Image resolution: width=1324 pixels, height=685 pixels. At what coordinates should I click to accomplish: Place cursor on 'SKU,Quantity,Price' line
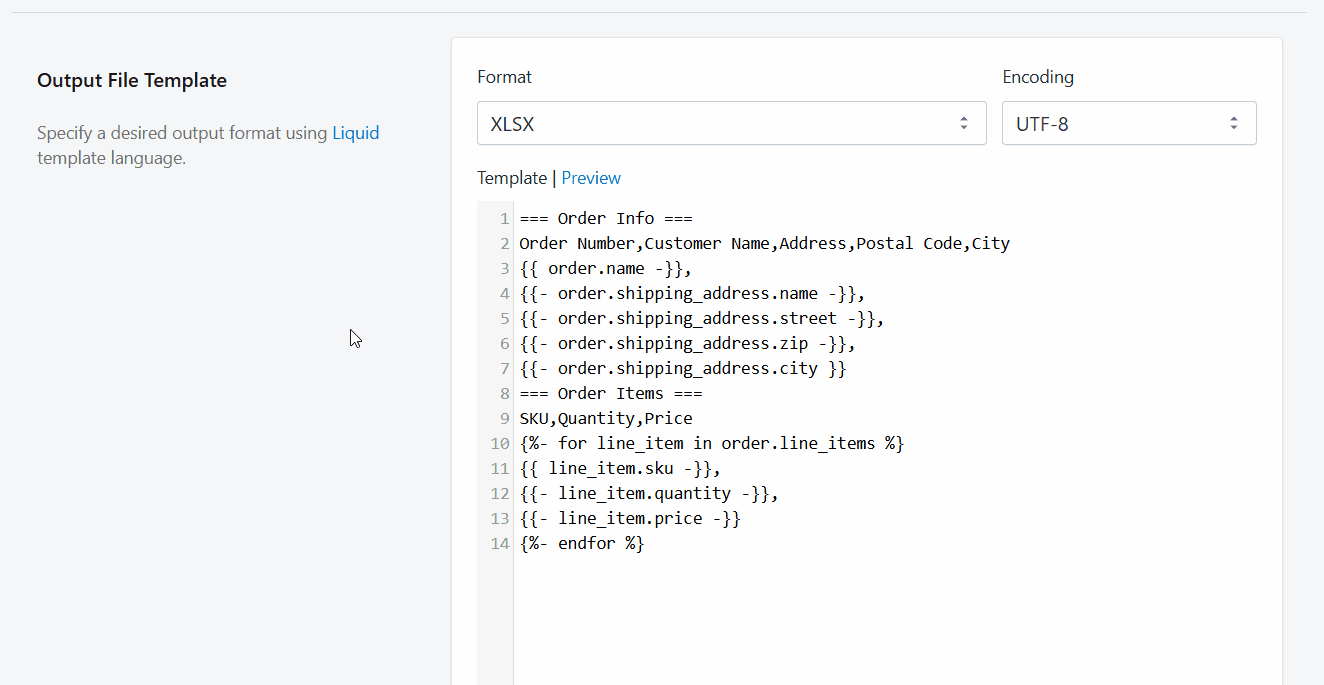605,419
